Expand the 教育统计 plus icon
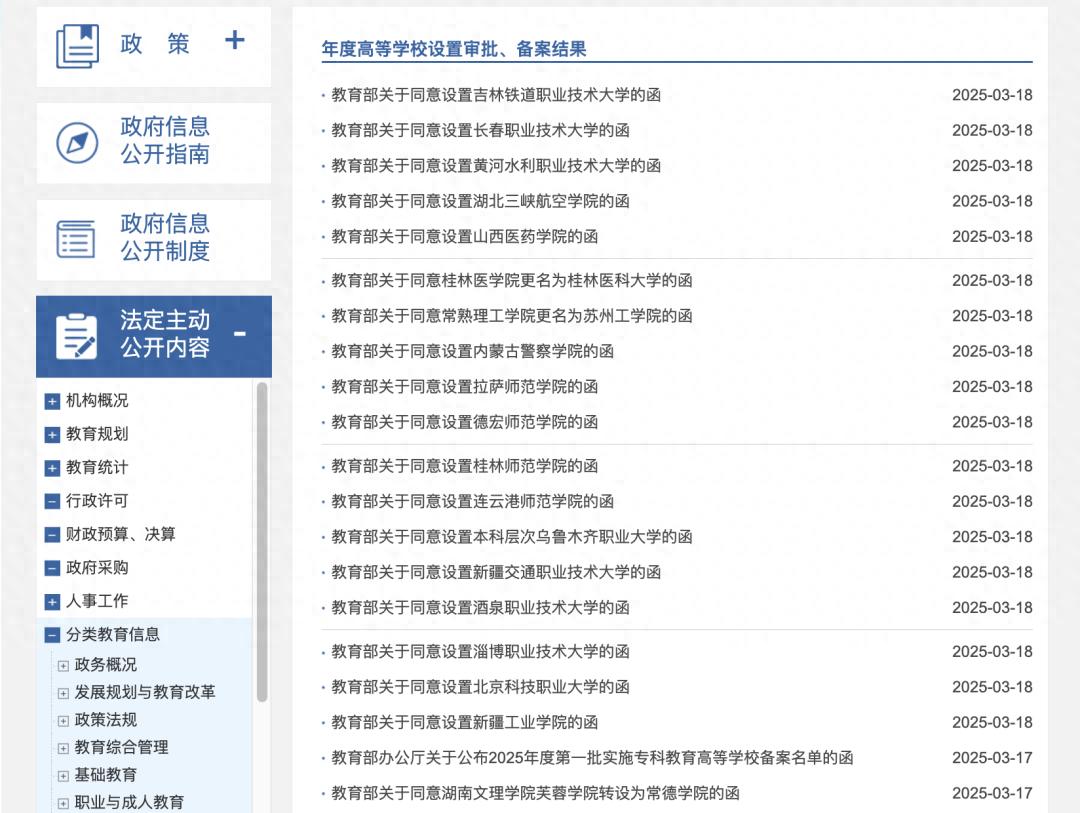The width and height of the screenshot is (1080, 813). [x=53, y=468]
